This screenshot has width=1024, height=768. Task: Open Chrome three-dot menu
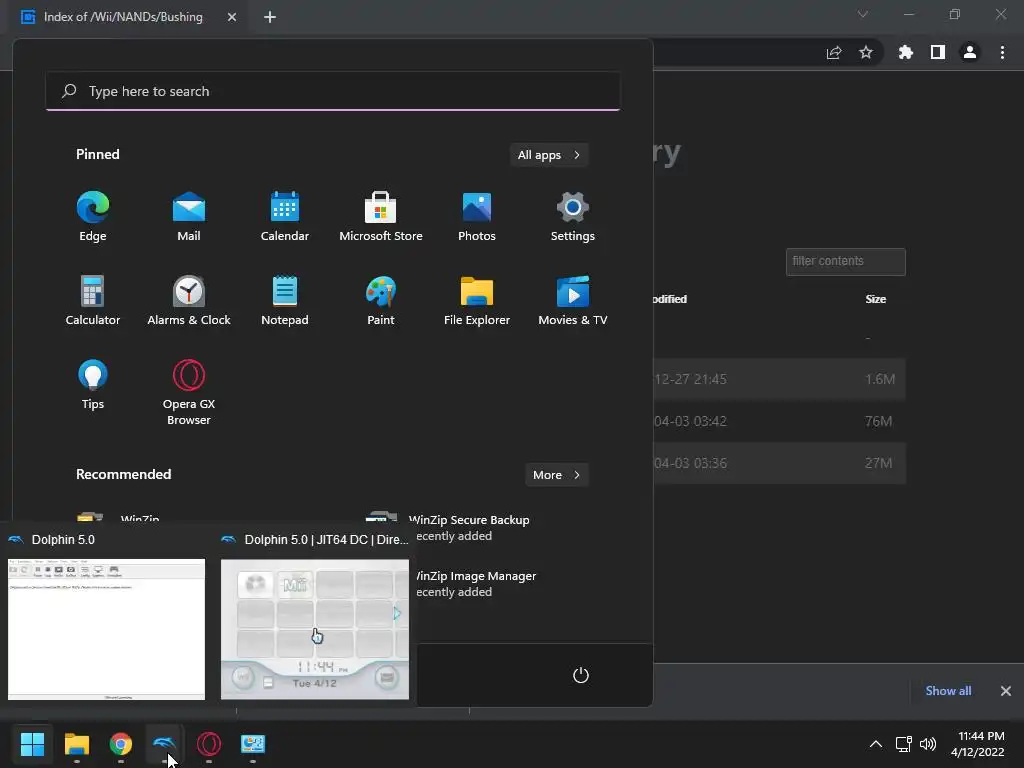[1002, 52]
